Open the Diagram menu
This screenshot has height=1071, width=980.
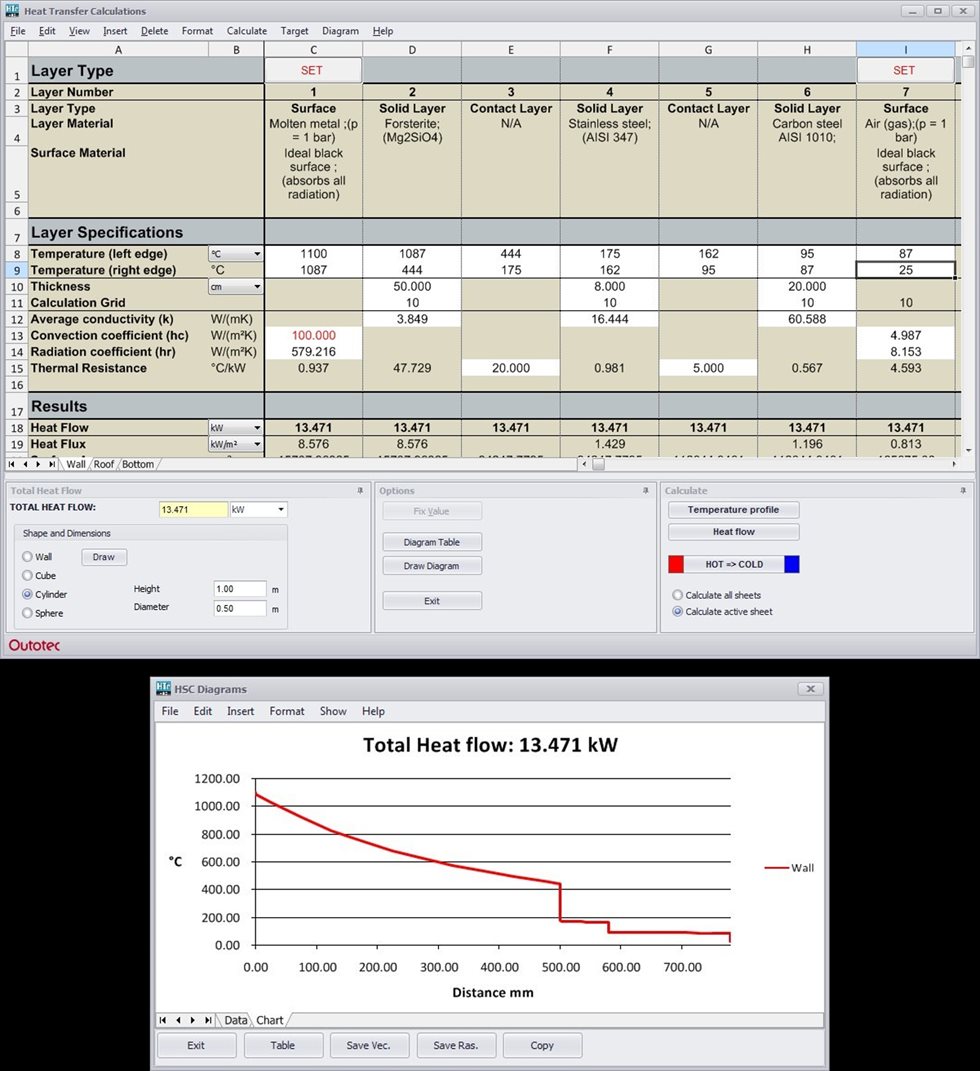[x=340, y=31]
